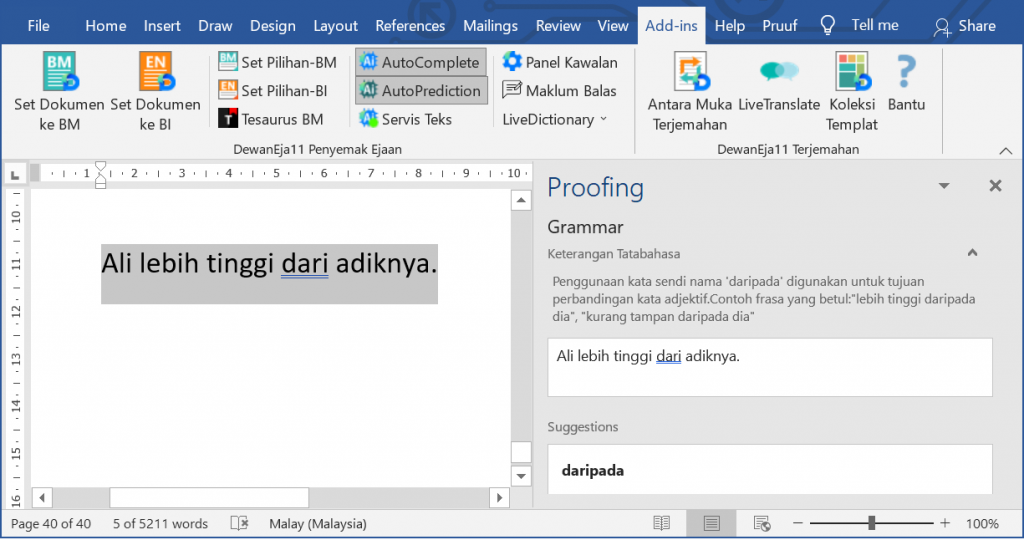The height and width of the screenshot is (540, 1024).
Task: Click Malay (Malaysia) language in status bar
Action: 317,523
